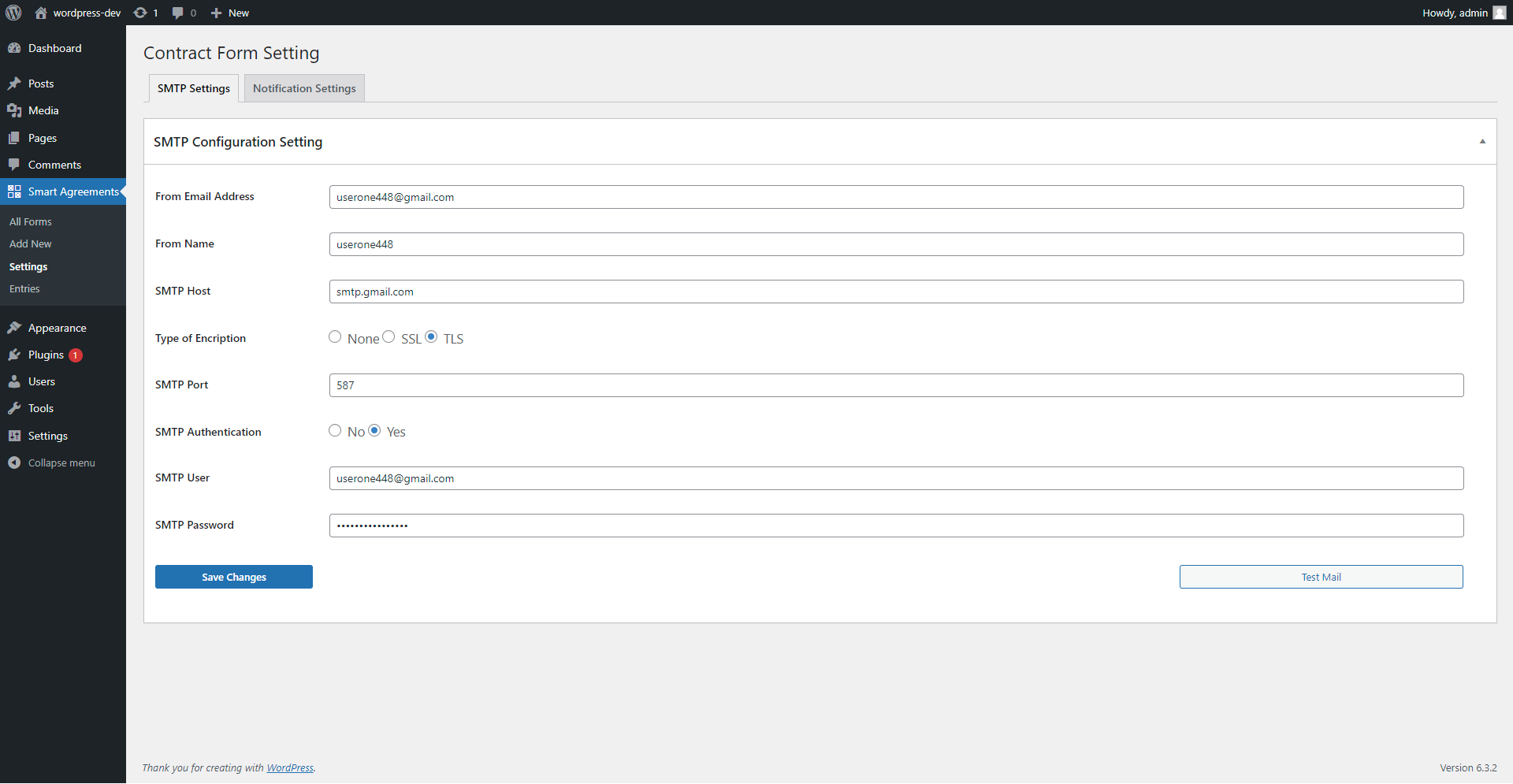Open the Appearance menu label
This screenshot has height=784, width=1513.
(58, 328)
